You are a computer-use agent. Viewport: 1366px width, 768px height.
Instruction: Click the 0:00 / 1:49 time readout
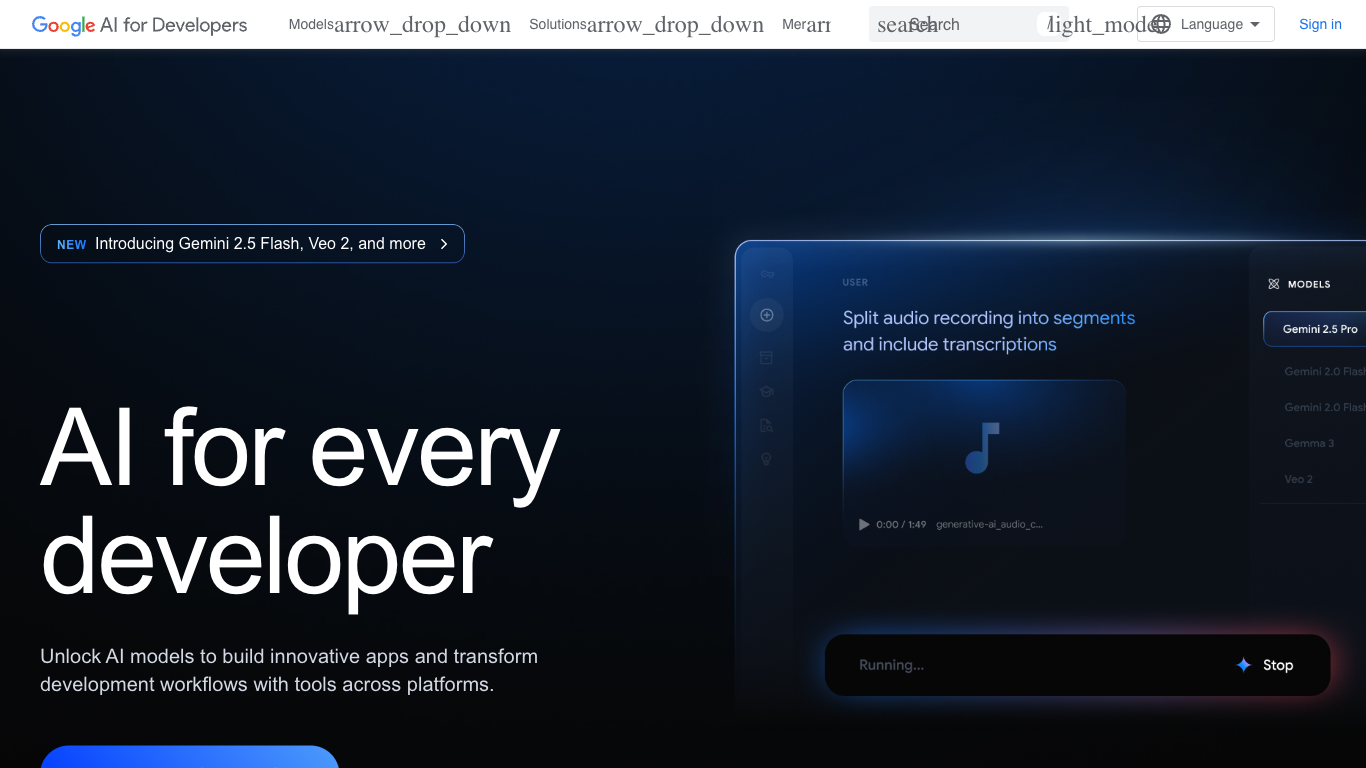(x=901, y=524)
